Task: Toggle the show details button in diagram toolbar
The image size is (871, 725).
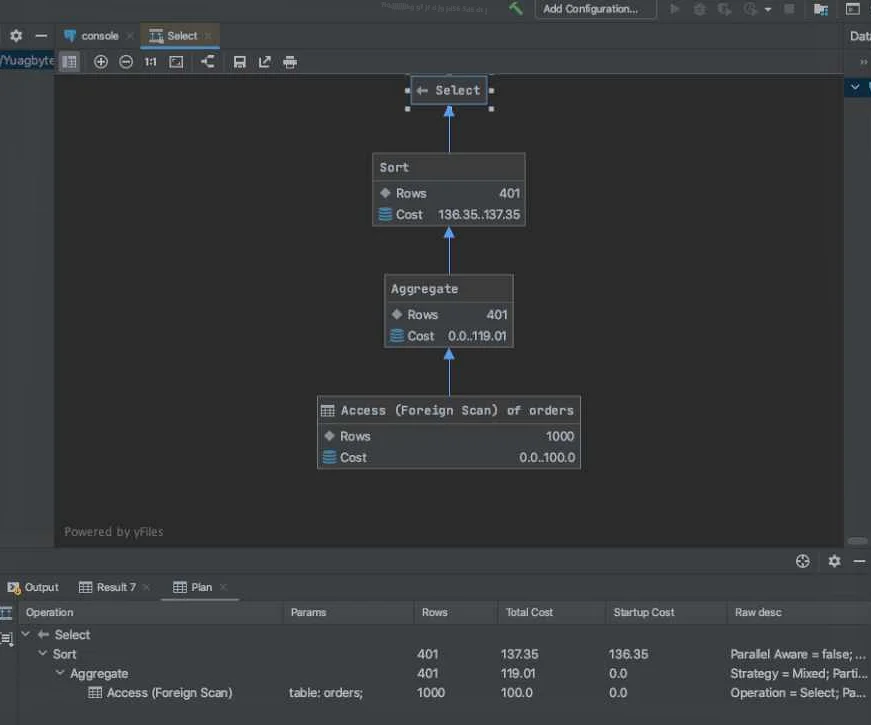Action: [69, 62]
